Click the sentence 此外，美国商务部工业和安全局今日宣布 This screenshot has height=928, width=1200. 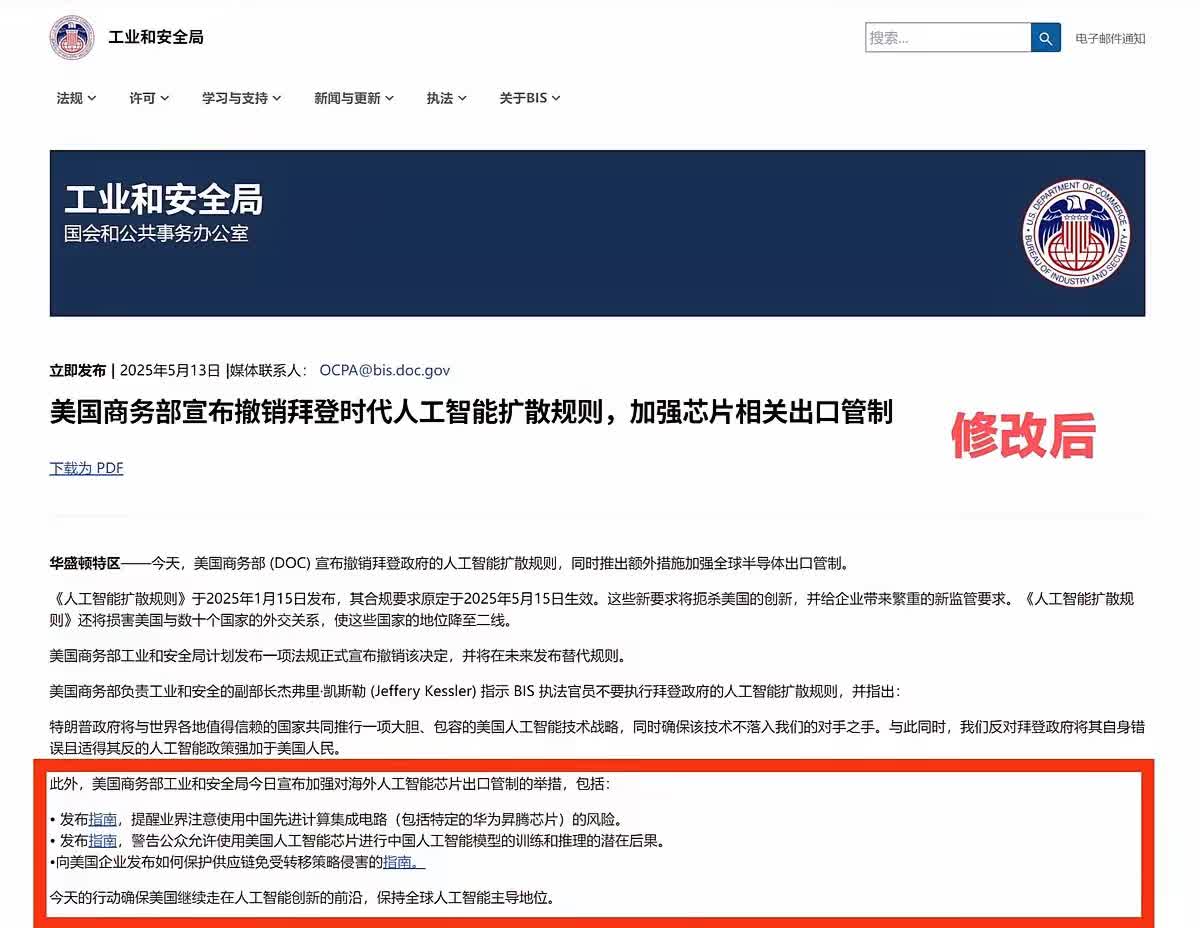tap(329, 783)
